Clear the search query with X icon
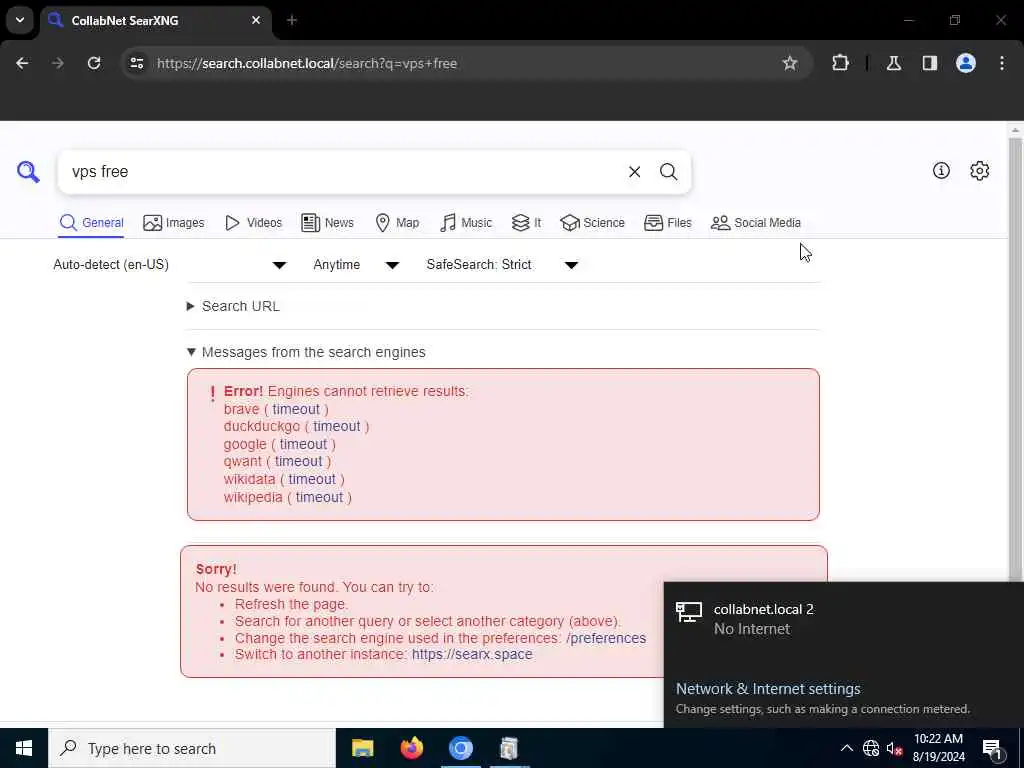The image size is (1024, 768). (x=634, y=172)
